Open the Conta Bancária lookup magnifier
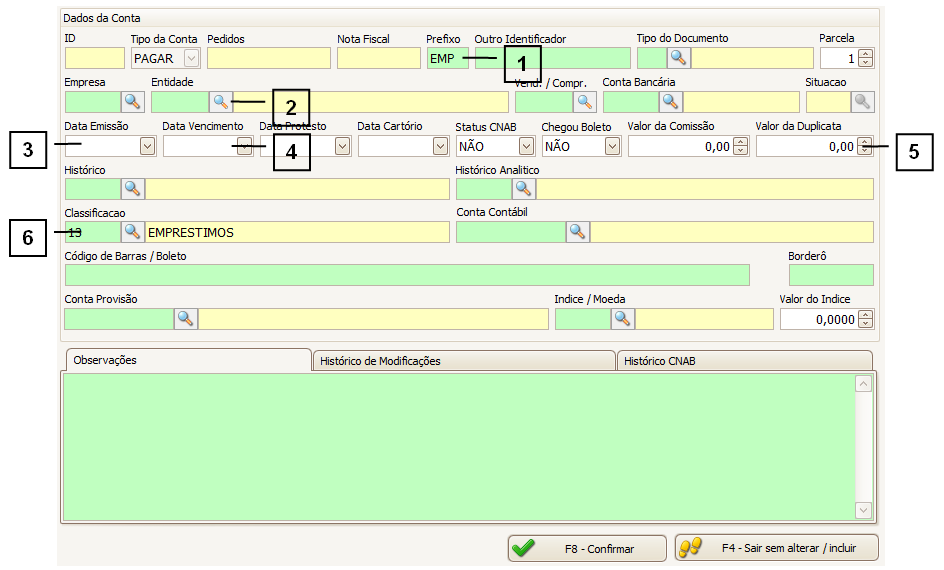944x570 pixels. [x=670, y=101]
